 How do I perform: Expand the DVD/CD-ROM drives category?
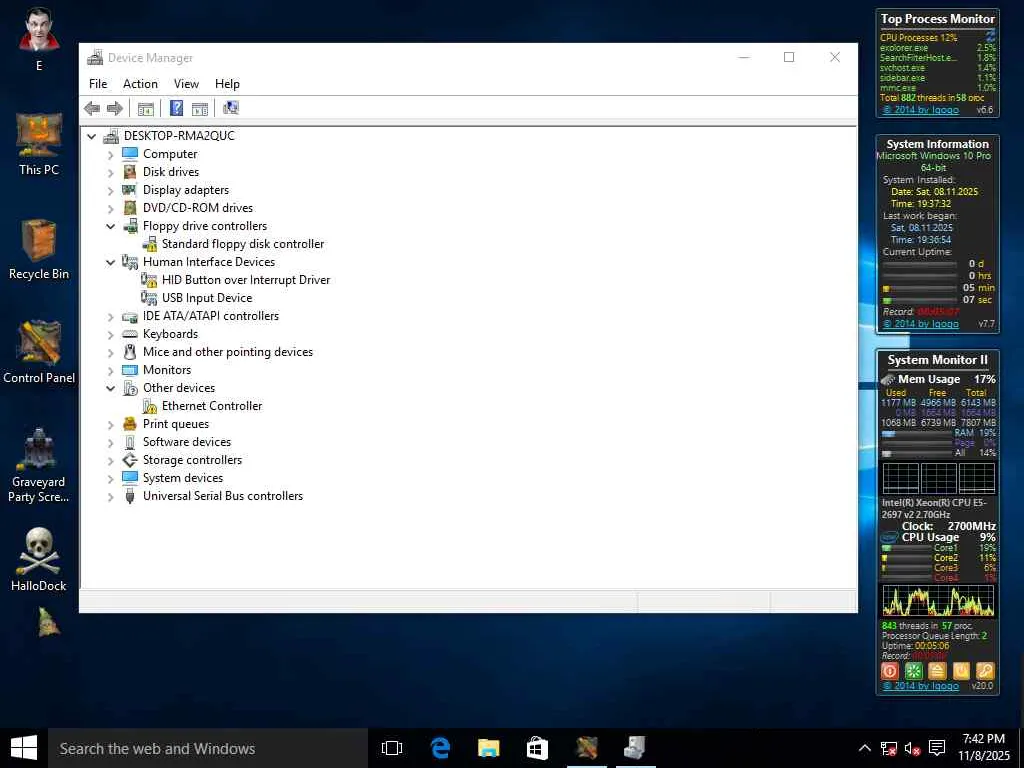110,208
